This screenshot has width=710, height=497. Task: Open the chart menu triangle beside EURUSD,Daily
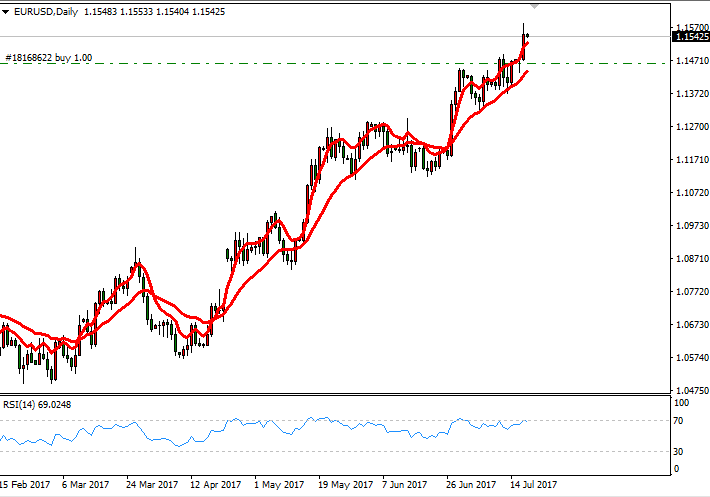coord(5,12)
